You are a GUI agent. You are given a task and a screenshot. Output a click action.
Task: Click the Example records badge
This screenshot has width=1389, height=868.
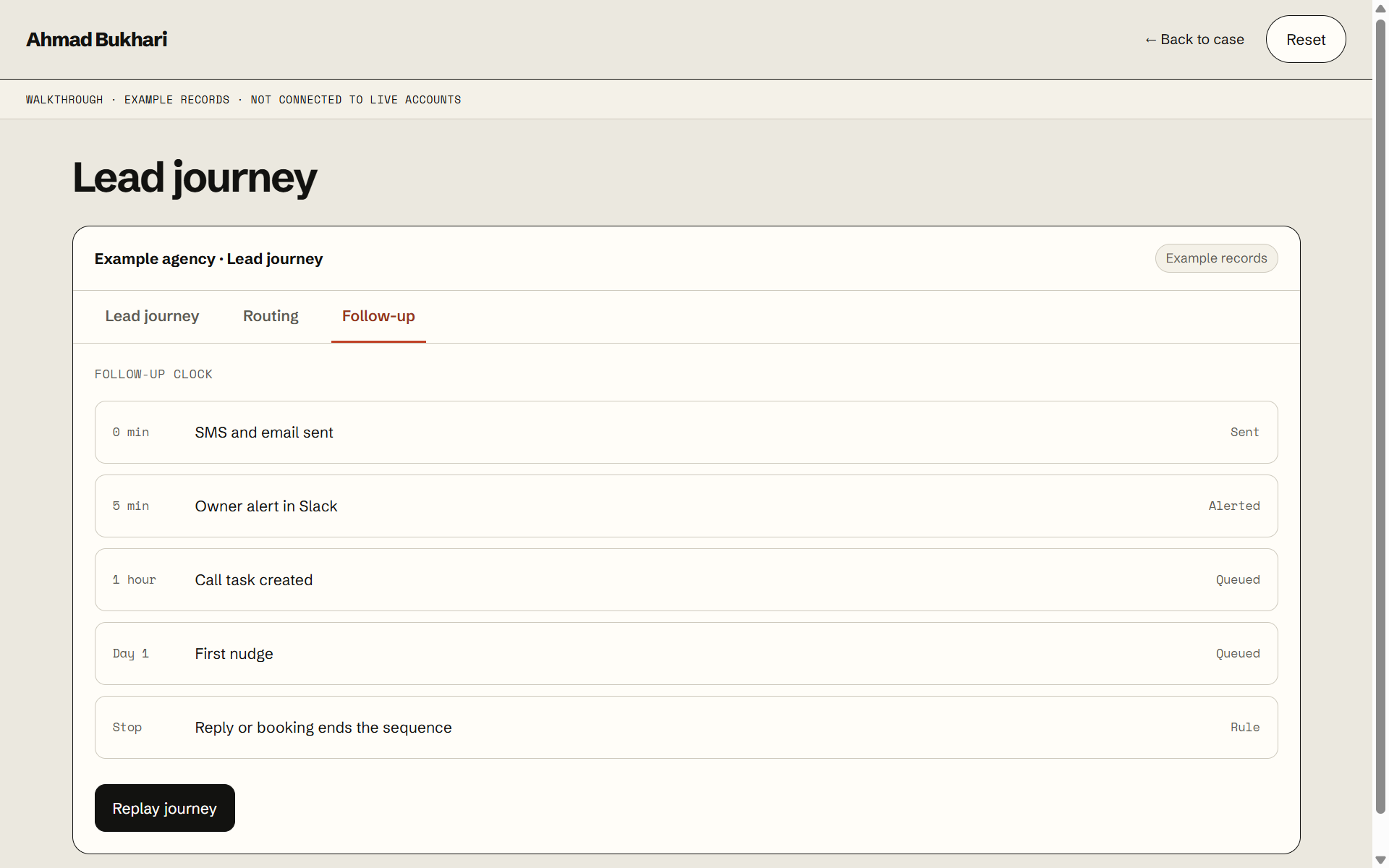tap(1216, 258)
